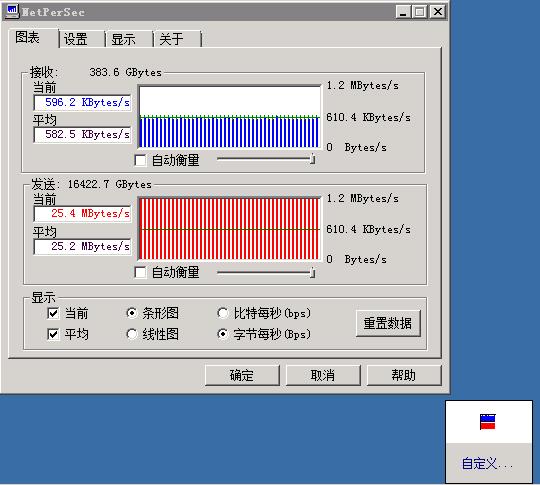Screen dimensions: 540x485
Task: Enable 自动衡量 for the send chart
Action: 140,272
